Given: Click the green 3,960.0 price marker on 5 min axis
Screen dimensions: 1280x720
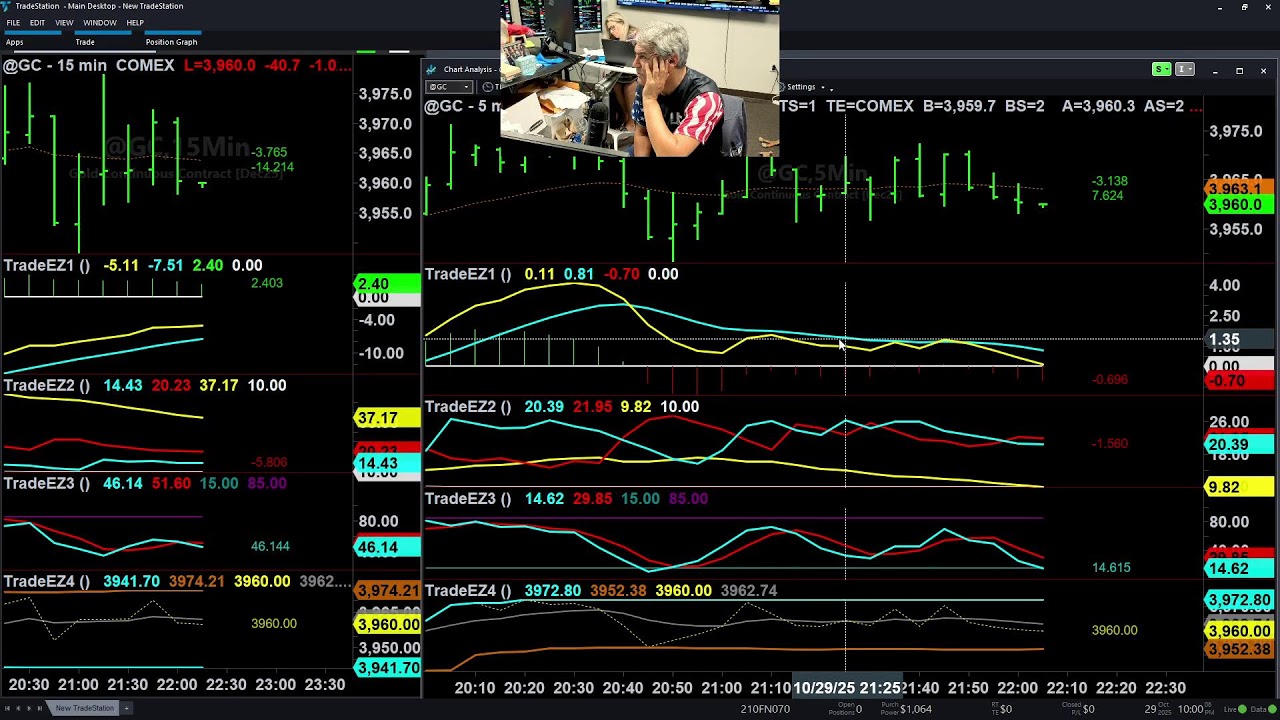Looking at the screenshot, I should pos(1239,205).
